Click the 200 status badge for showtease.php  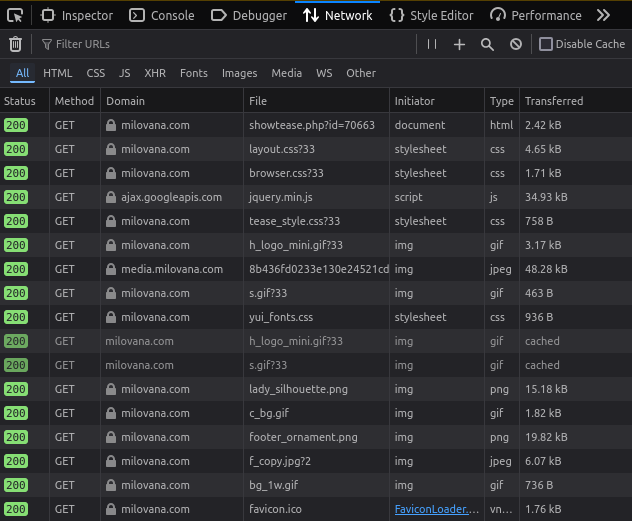point(16,125)
